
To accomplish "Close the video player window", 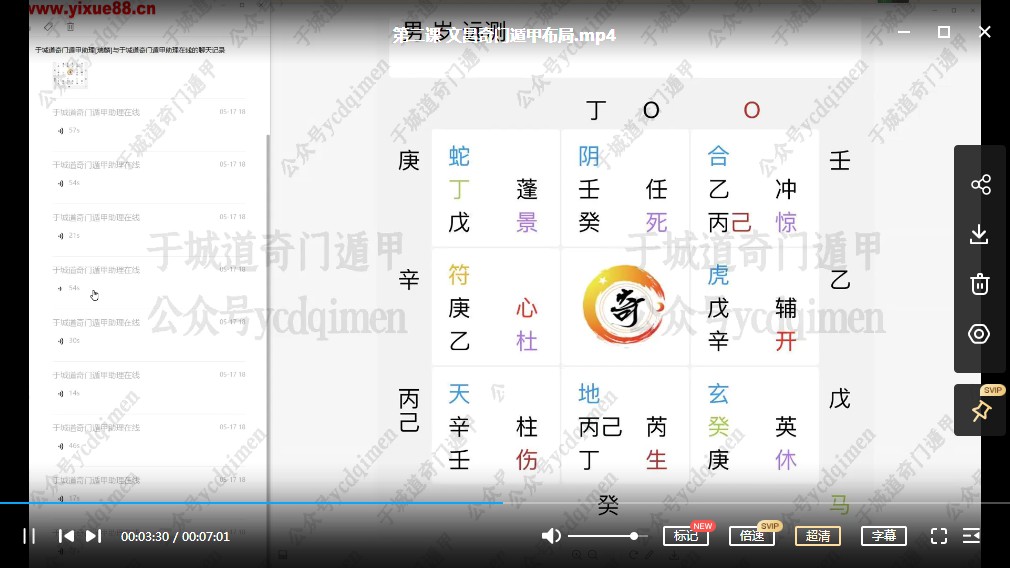I will [x=985, y=32].
